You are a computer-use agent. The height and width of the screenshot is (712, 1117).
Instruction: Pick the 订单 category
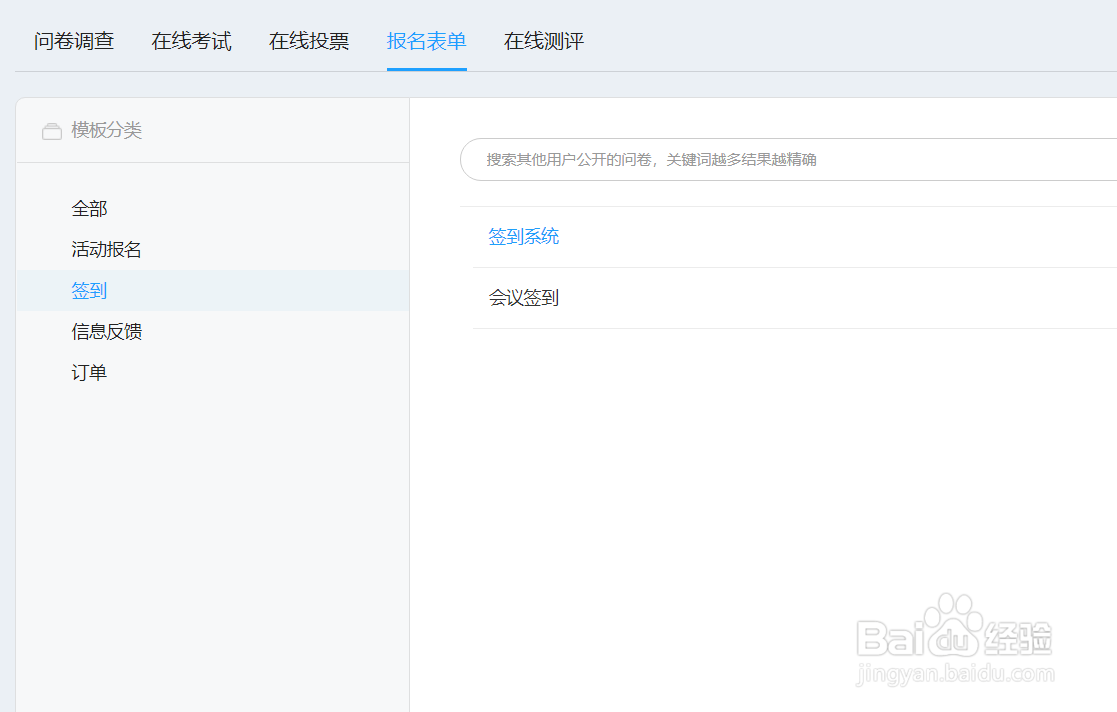click(x=89, y=373)
